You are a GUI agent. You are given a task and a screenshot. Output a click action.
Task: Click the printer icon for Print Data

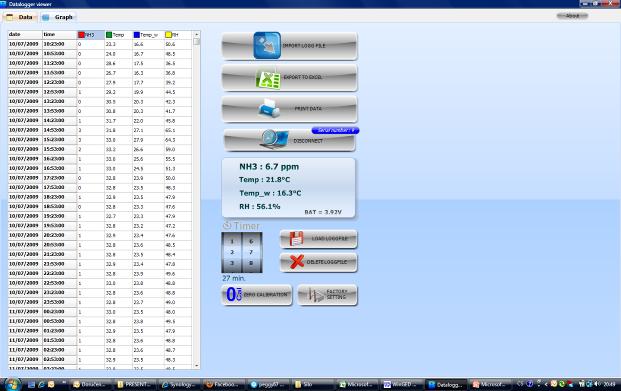coord(269,108)
